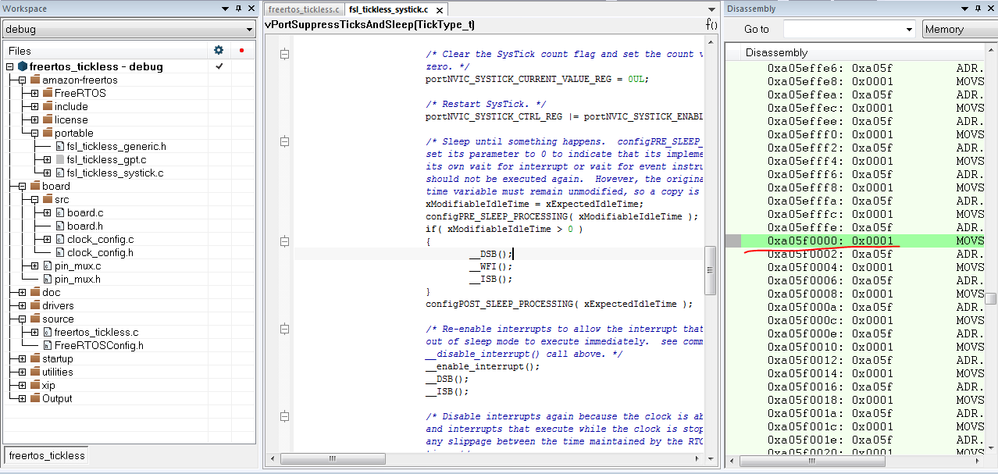Click the __enable_interrupt(); code line
The width and height of the screenshot is (998, 474).
coord(482,366)
